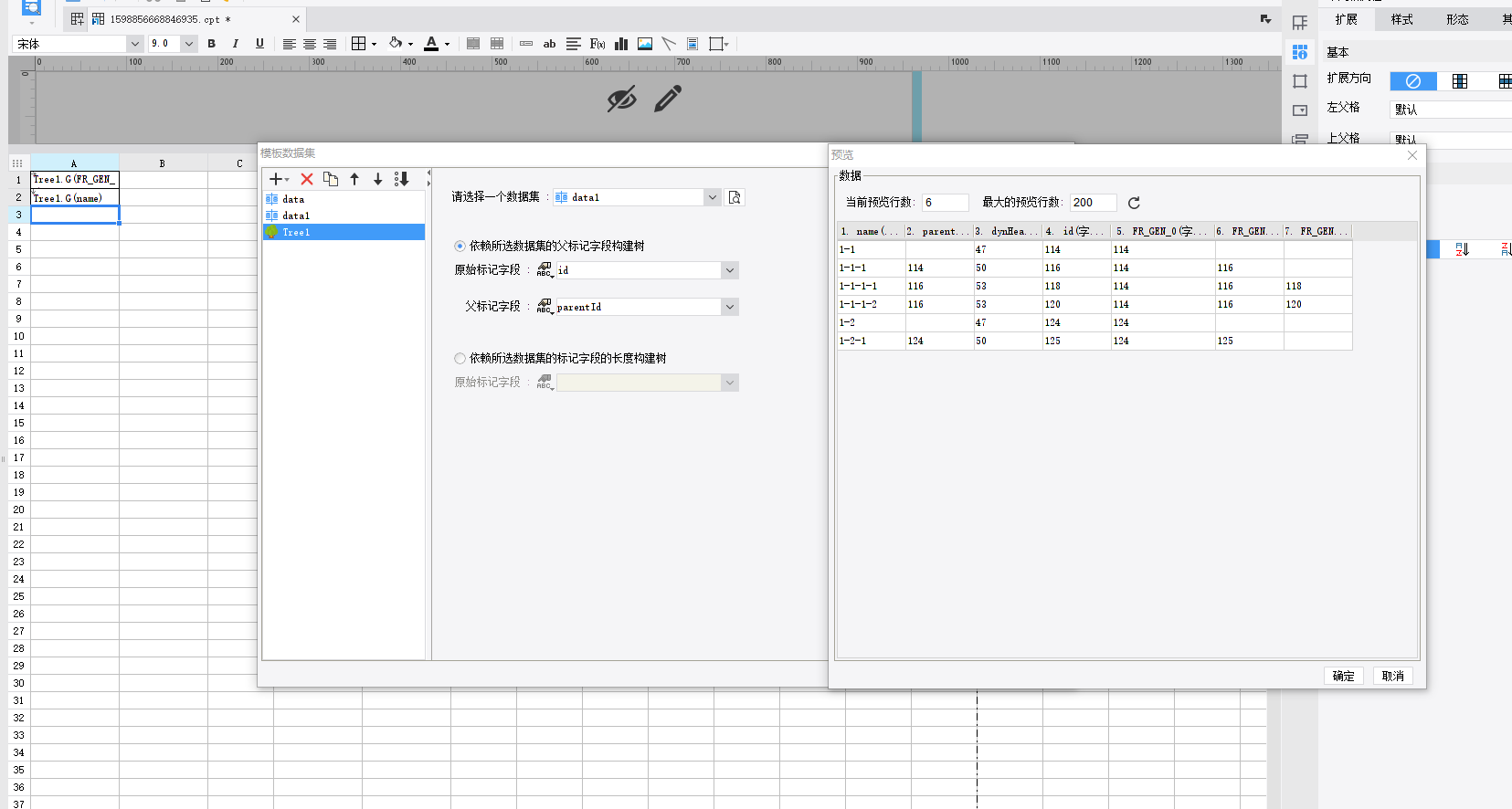Viewport: 1512px width, 809px height.
Task: Choose vertical expansion direction option
Action: (1460, 81)
